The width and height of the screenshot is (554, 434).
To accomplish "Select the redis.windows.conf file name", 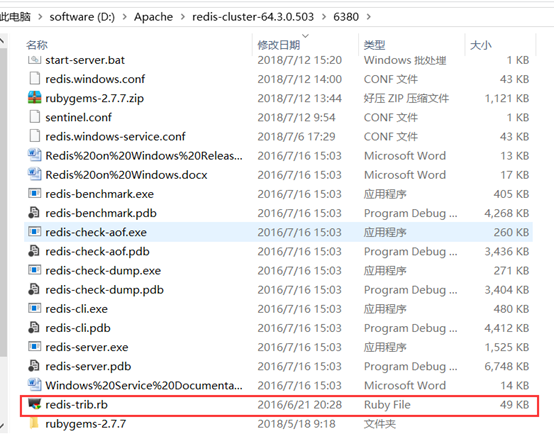I will 95,79.
